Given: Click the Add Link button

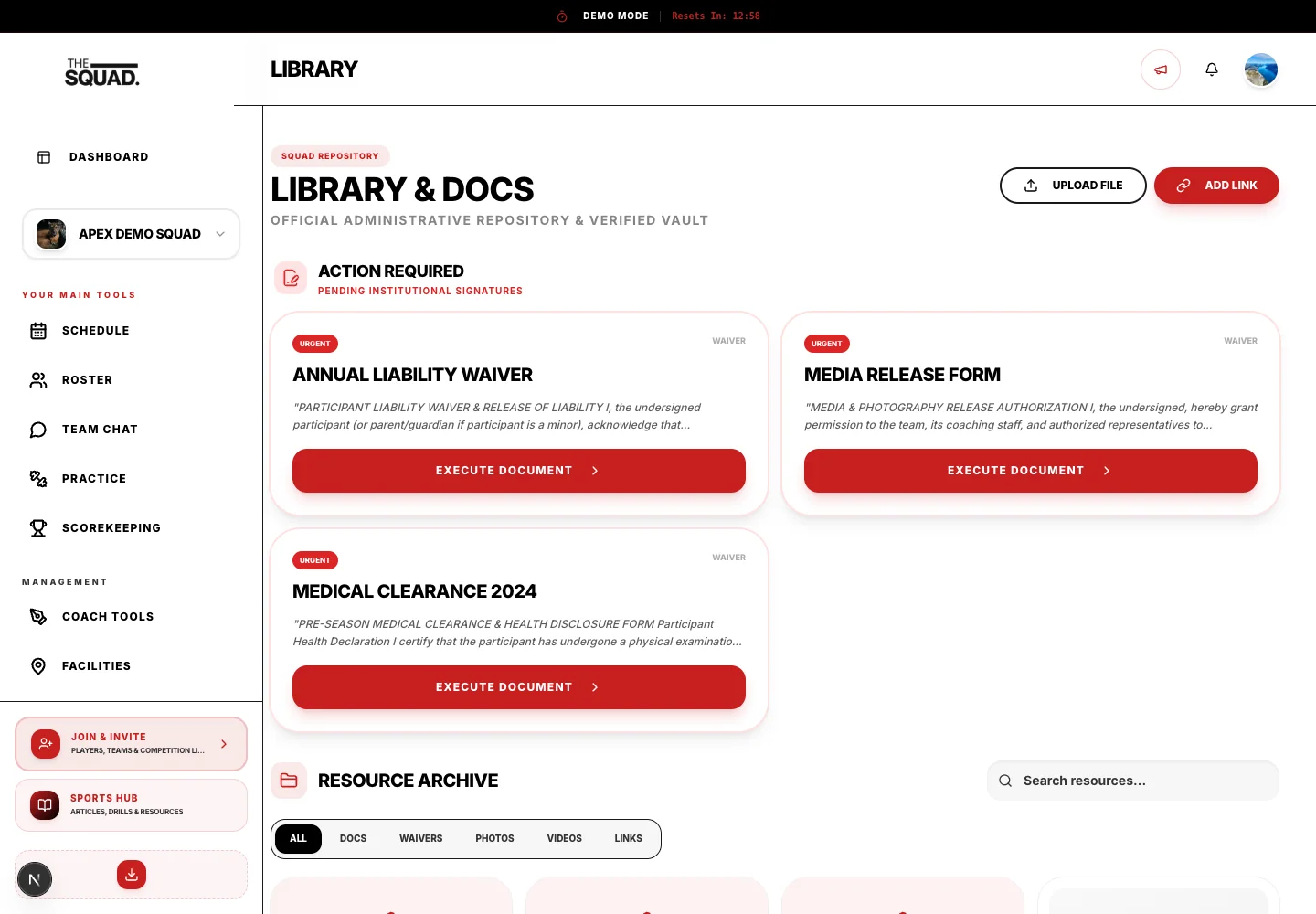Looking at the screenshot, I should click(x=1216, y=186).
